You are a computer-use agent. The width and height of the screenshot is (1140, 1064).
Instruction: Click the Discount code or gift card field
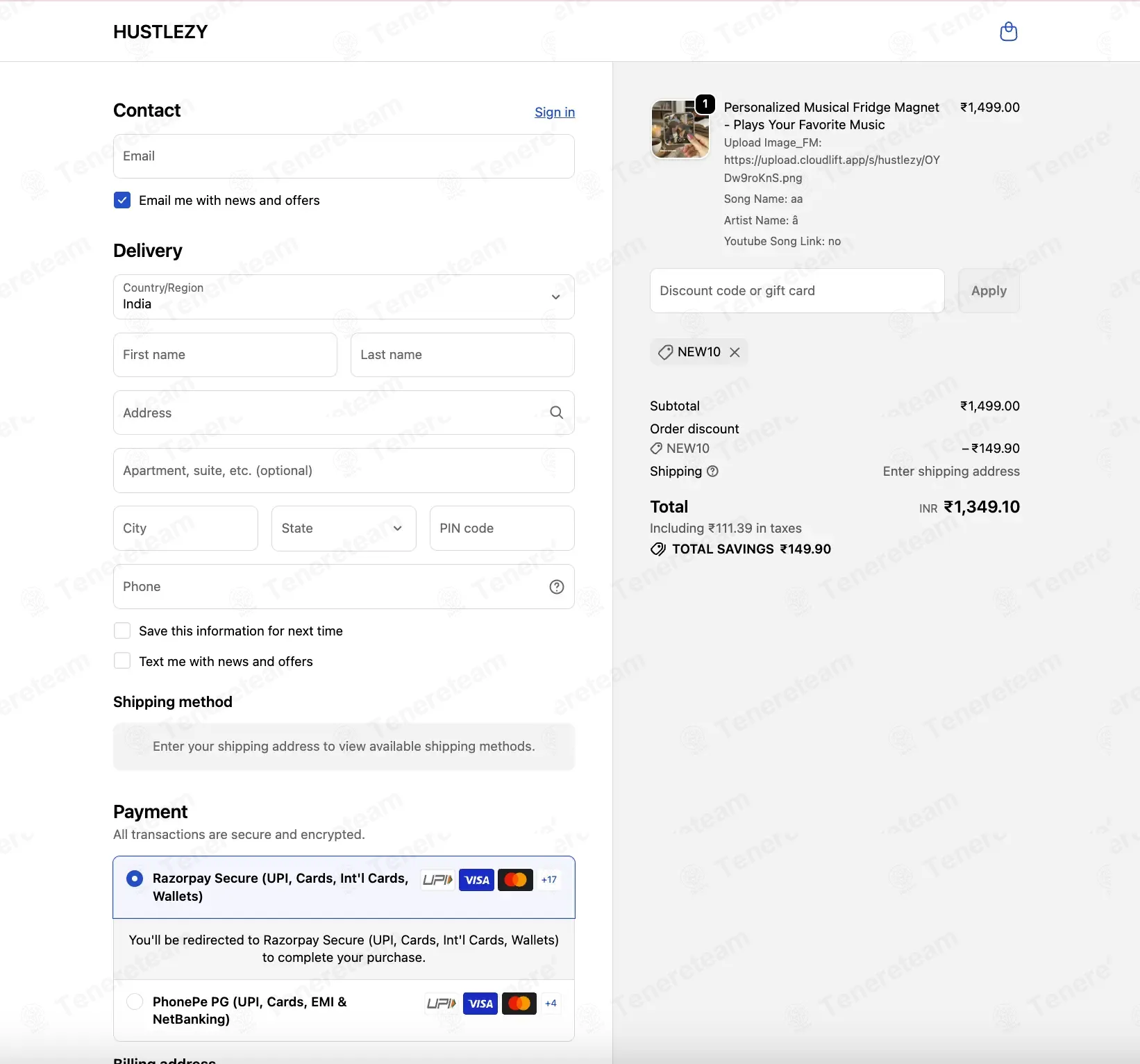pyautogui.click(x=797, y=291)
